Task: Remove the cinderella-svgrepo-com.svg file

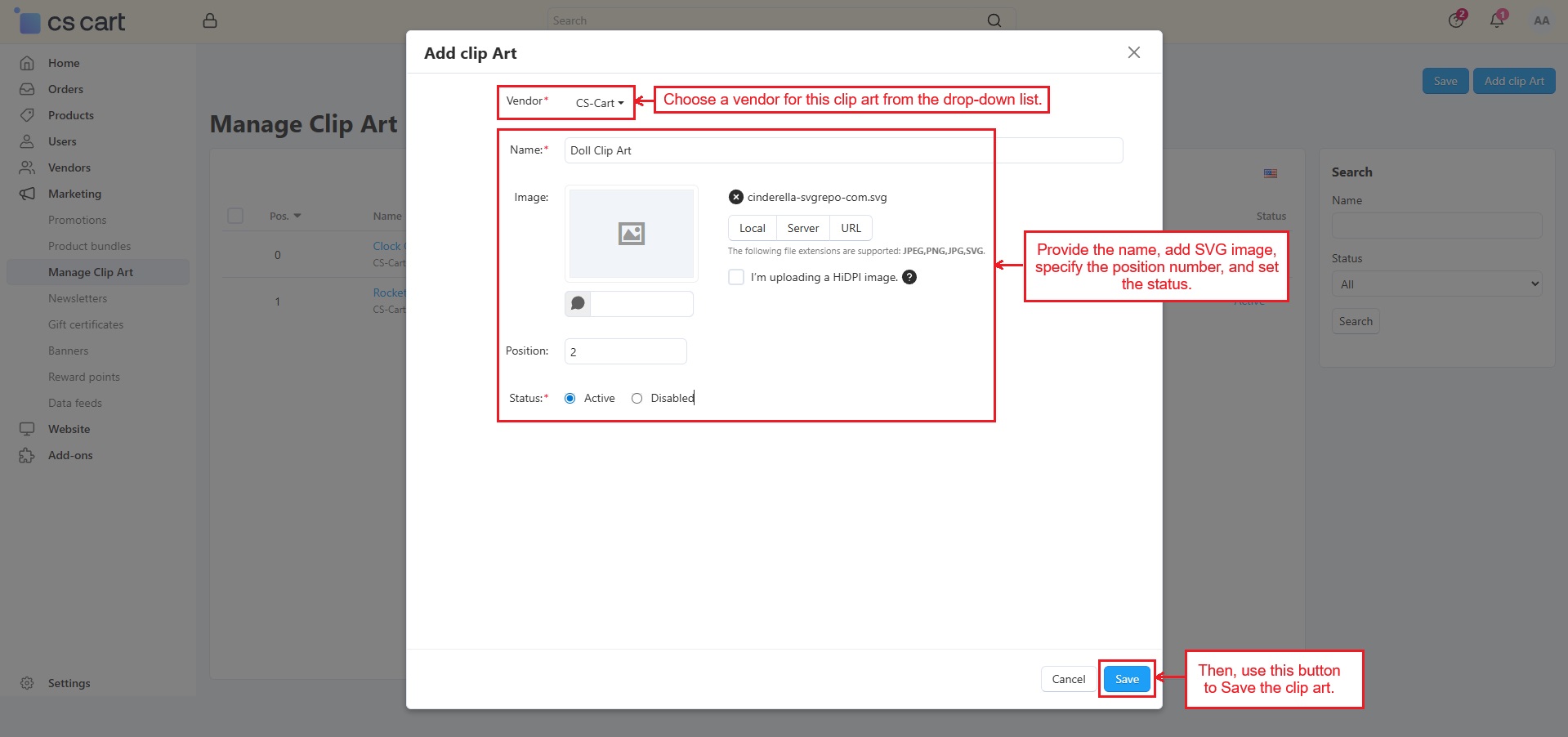Action: coord(735,197)
